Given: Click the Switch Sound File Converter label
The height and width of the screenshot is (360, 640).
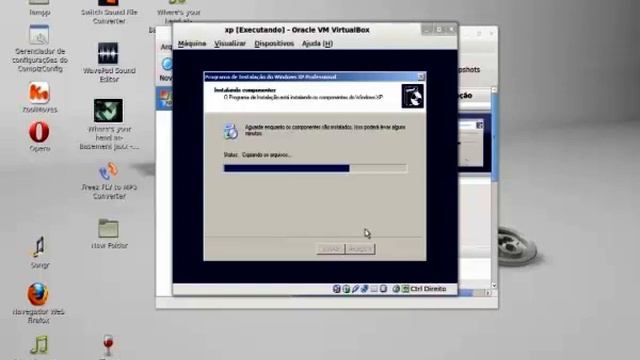Looking at the screenshot, I should click(x=109, y=16).
